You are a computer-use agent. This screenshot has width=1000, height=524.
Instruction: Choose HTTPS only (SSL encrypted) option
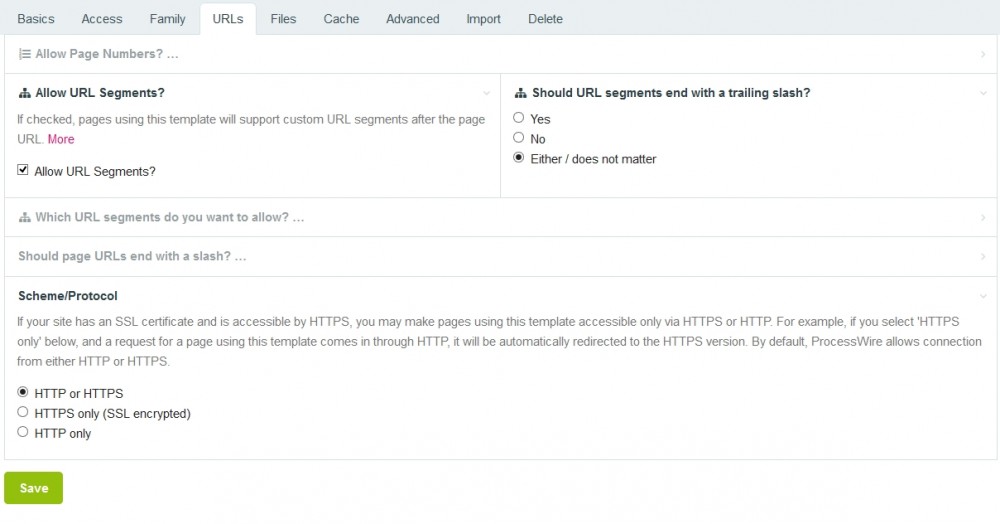23,412
